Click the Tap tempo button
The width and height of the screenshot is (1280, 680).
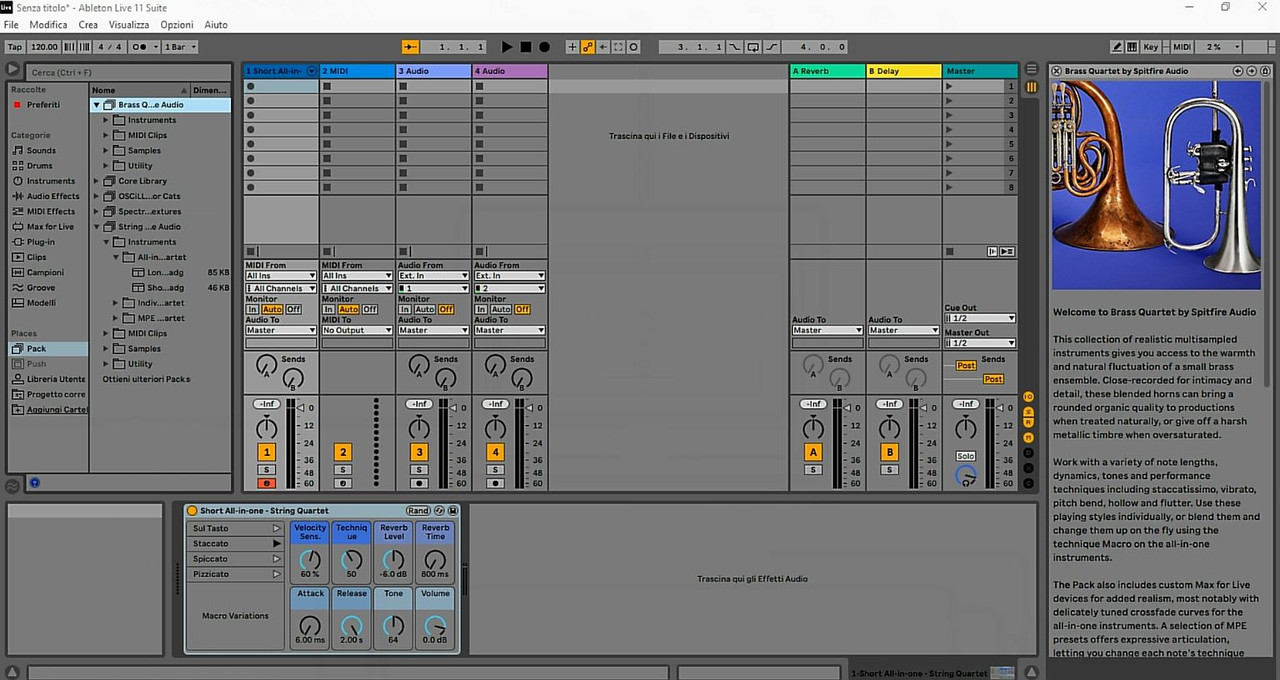point(14,47)
